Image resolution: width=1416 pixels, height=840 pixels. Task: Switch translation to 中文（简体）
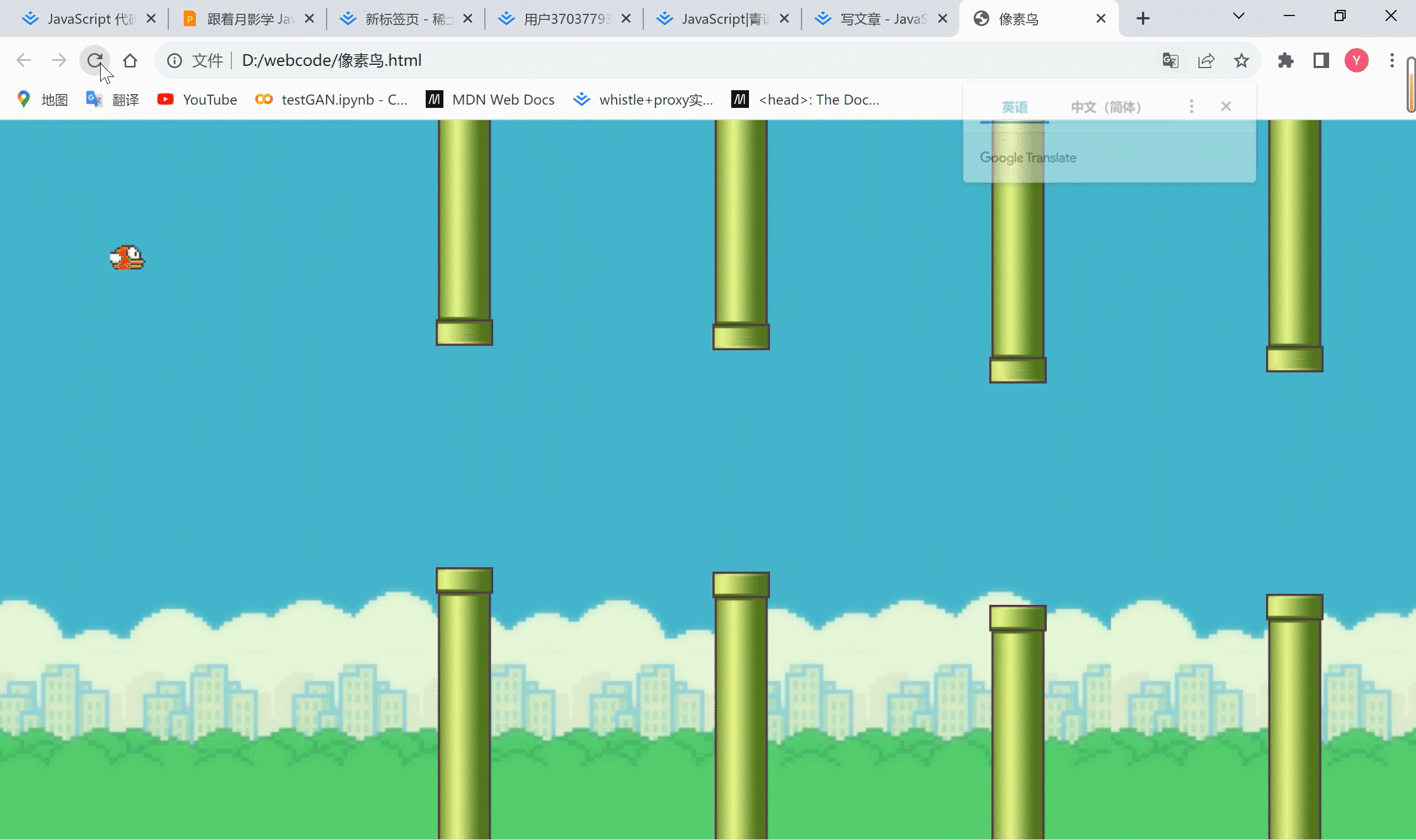tap(1106, 107)
